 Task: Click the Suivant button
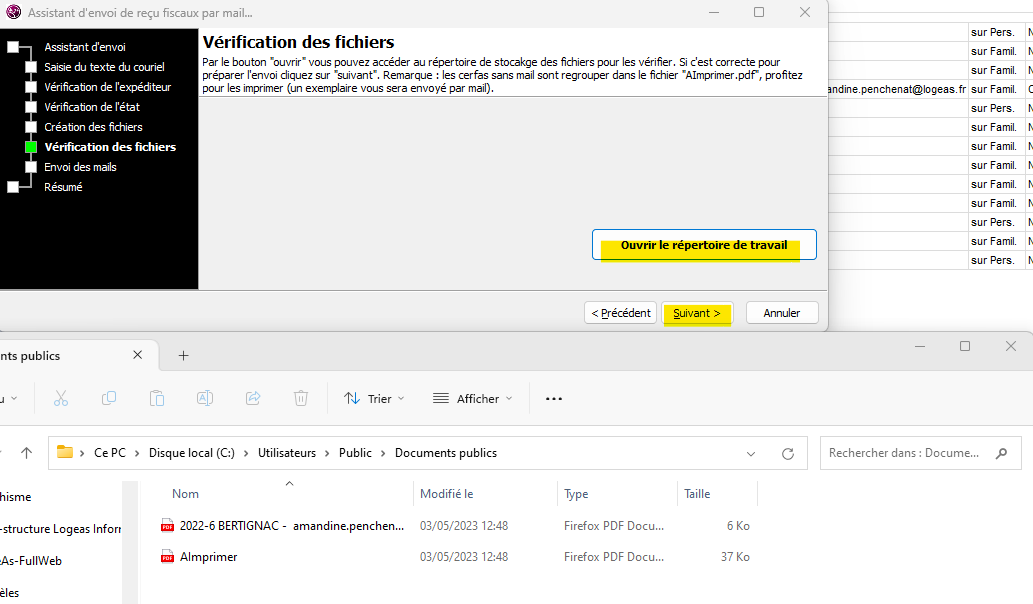point(697,313)
